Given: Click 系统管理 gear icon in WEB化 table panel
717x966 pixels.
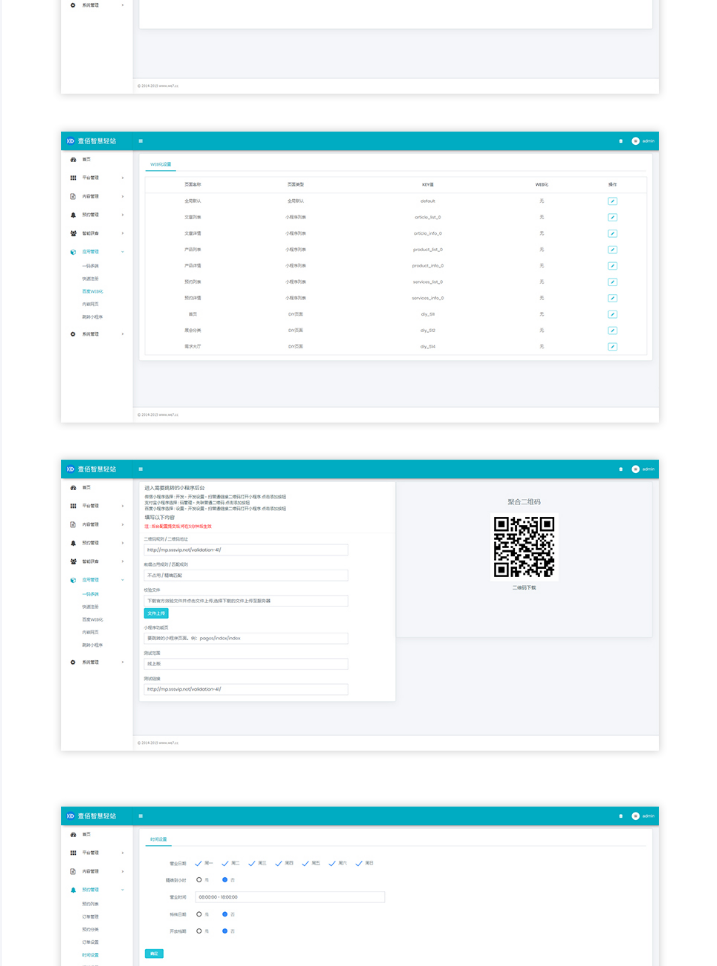Looking at the screenshot, I should pyautogui.click(x=73, y=334).
